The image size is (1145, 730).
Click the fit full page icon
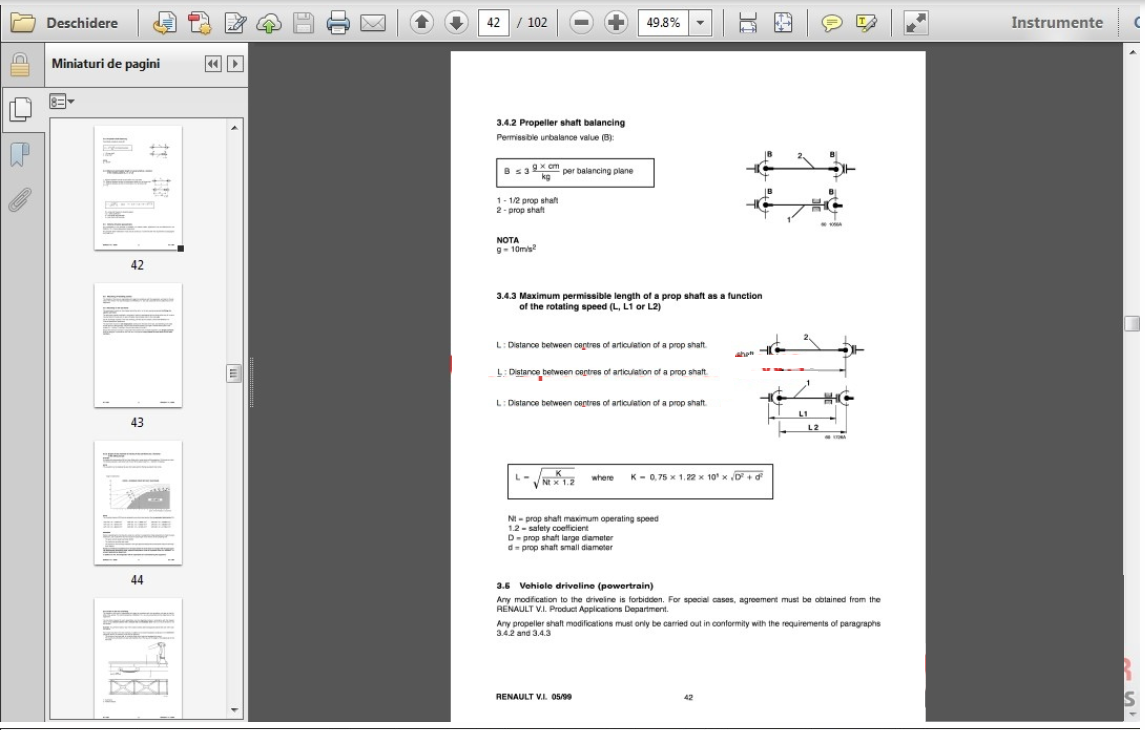click(x=783, y=23)
